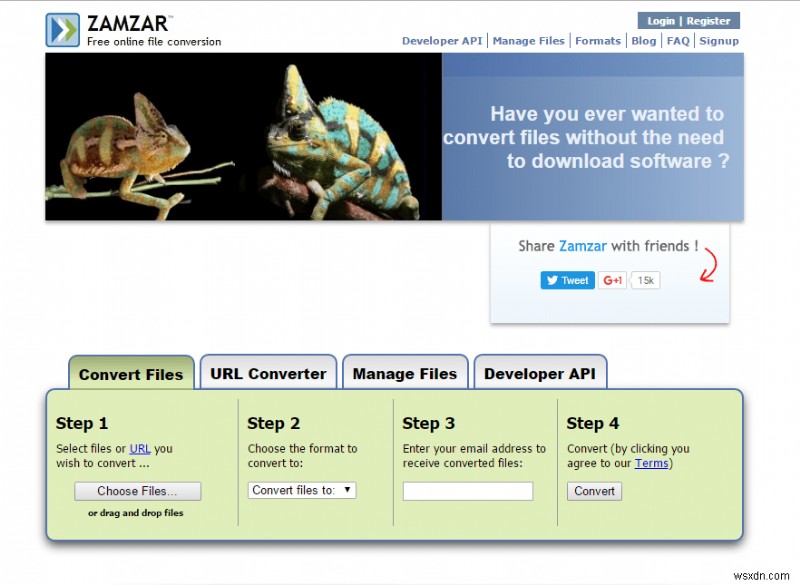
Task: Click the 15k share count bubble
Action: click(x=645, y=280)
